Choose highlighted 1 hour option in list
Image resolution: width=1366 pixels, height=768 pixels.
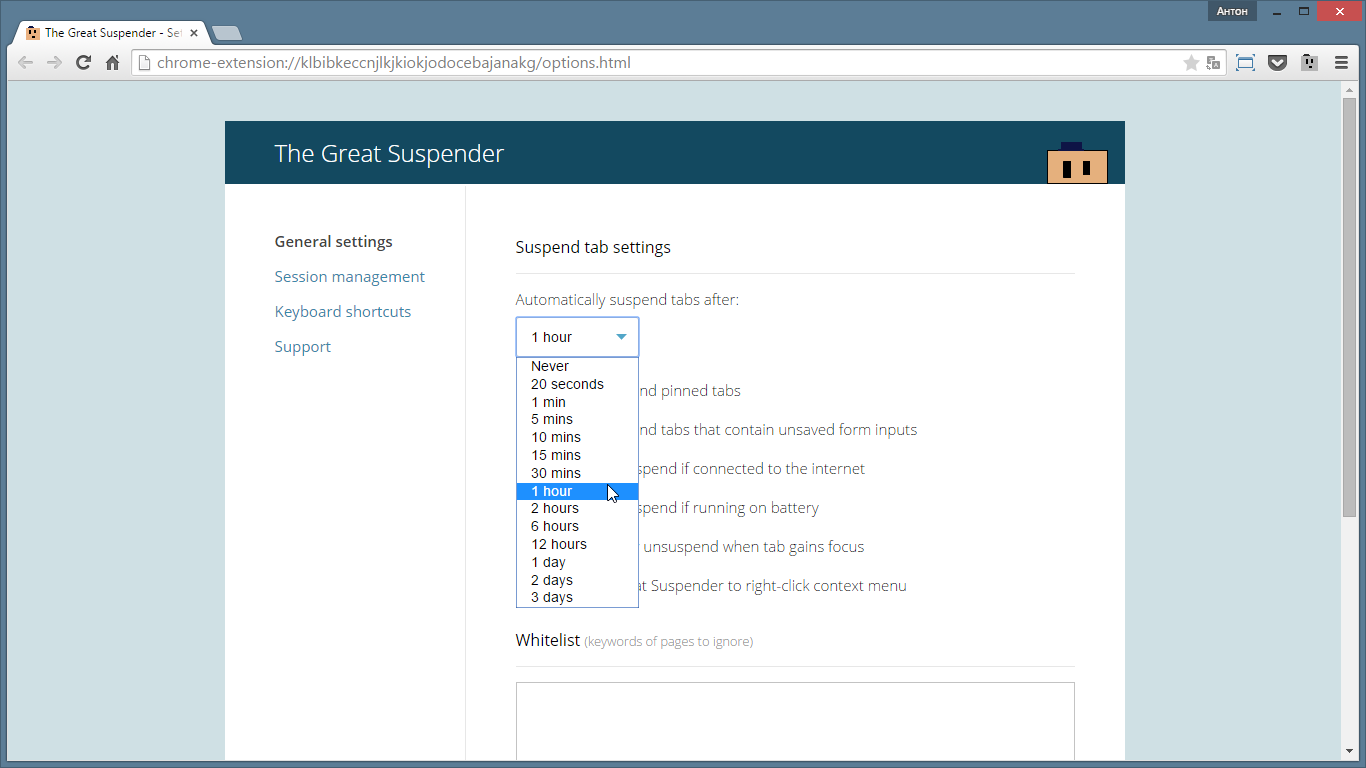point(577,491)
